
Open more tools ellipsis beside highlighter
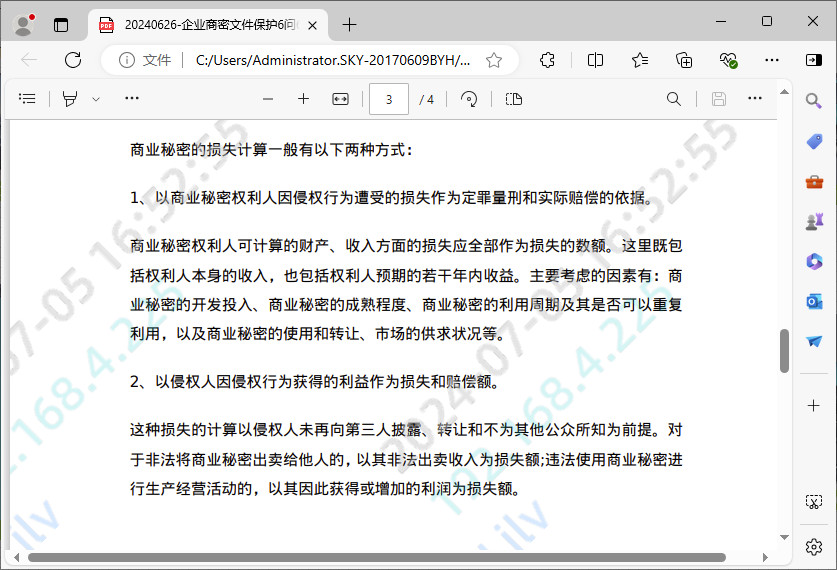pyautogui.click(x=132, y=99)
